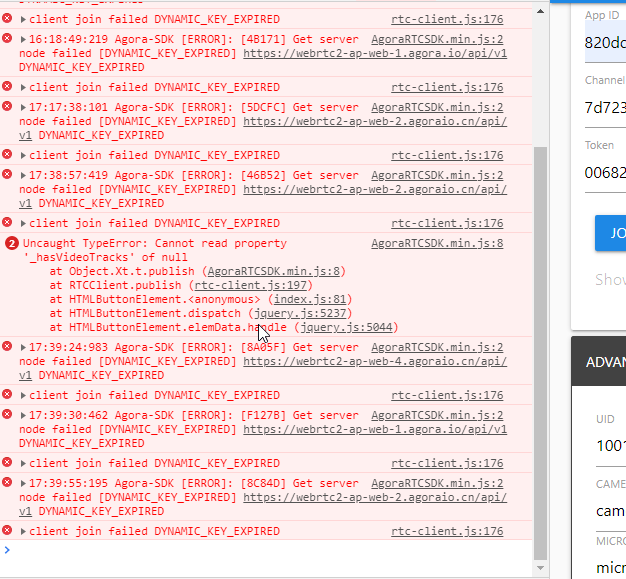Click the Channel input field
Viewport: 626px width, 579px height.
(605, 108)
